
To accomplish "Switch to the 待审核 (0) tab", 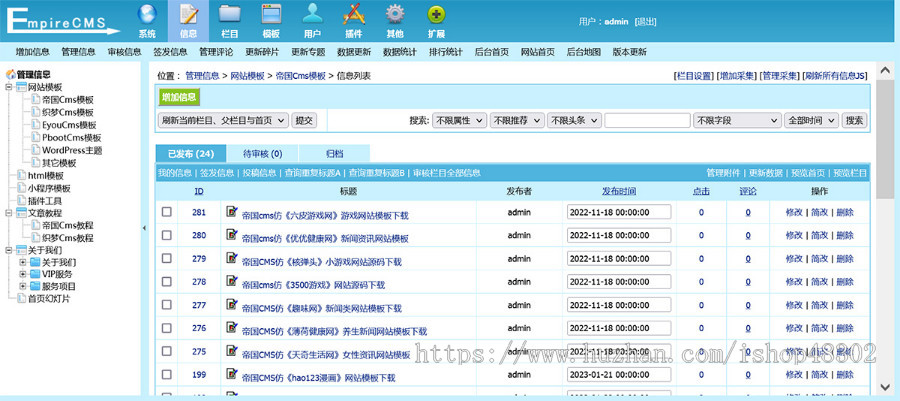I will click(x=262, y=154).
